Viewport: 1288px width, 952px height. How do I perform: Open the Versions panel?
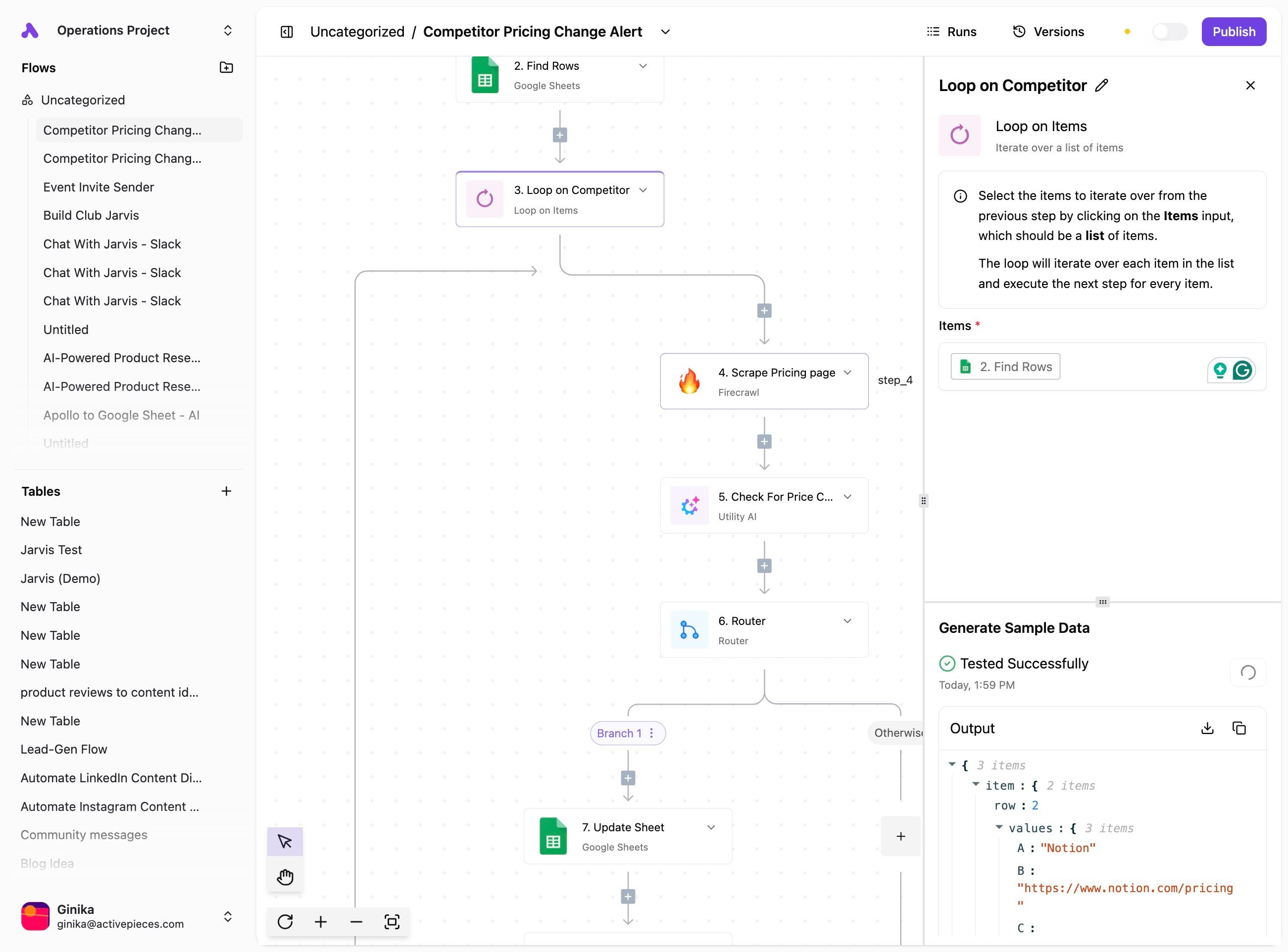click(x=1049, y=32)
